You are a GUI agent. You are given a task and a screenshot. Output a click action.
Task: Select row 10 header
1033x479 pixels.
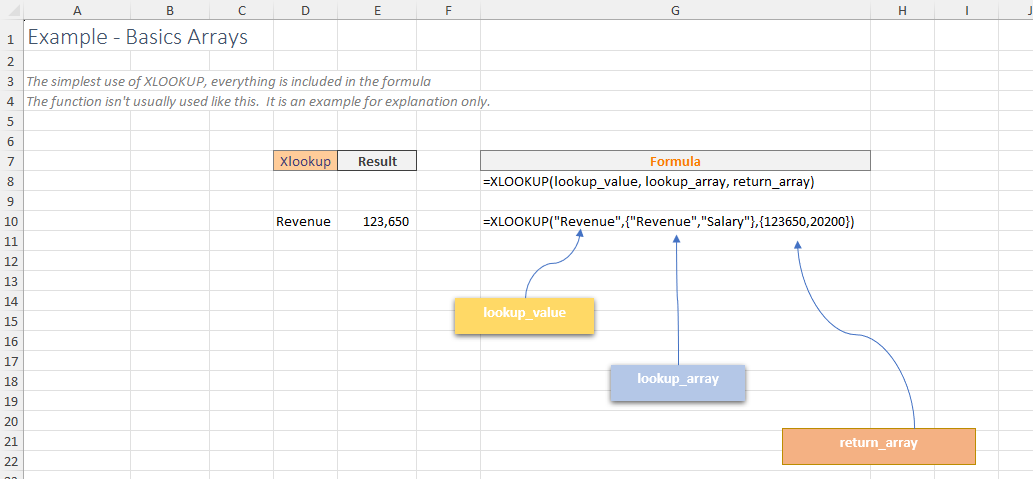11,222
